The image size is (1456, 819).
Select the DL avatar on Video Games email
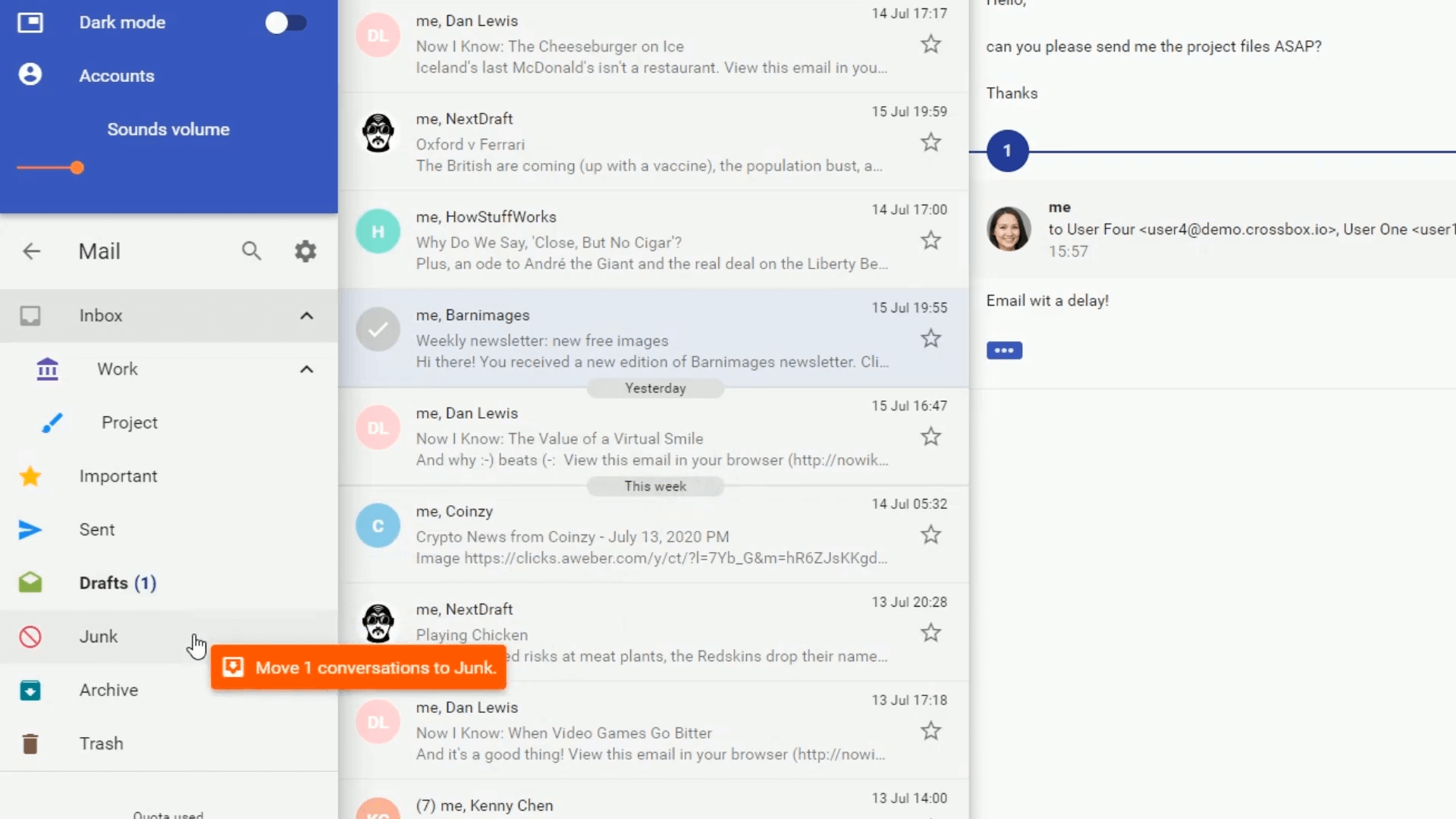(378, 722)
